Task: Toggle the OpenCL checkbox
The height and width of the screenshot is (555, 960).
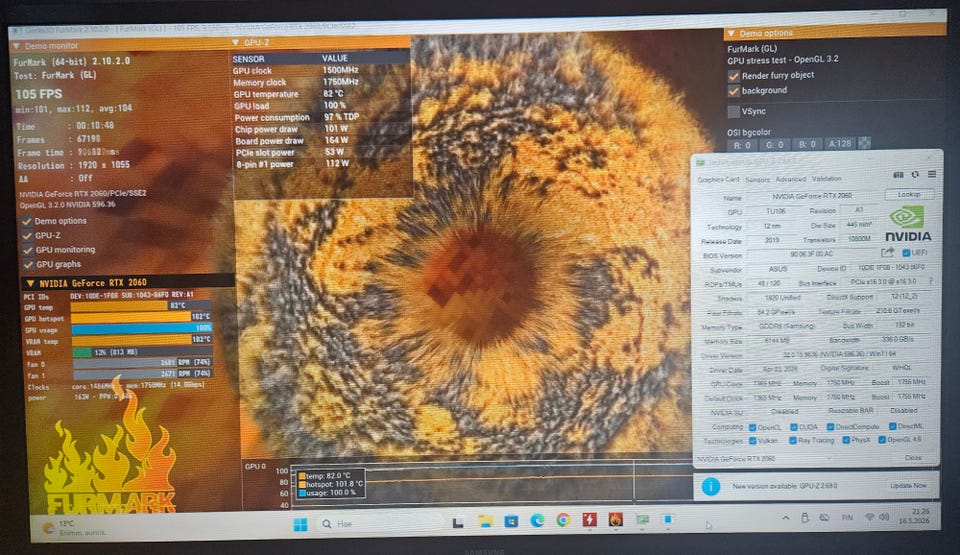Action: click(x=752, y=428)
